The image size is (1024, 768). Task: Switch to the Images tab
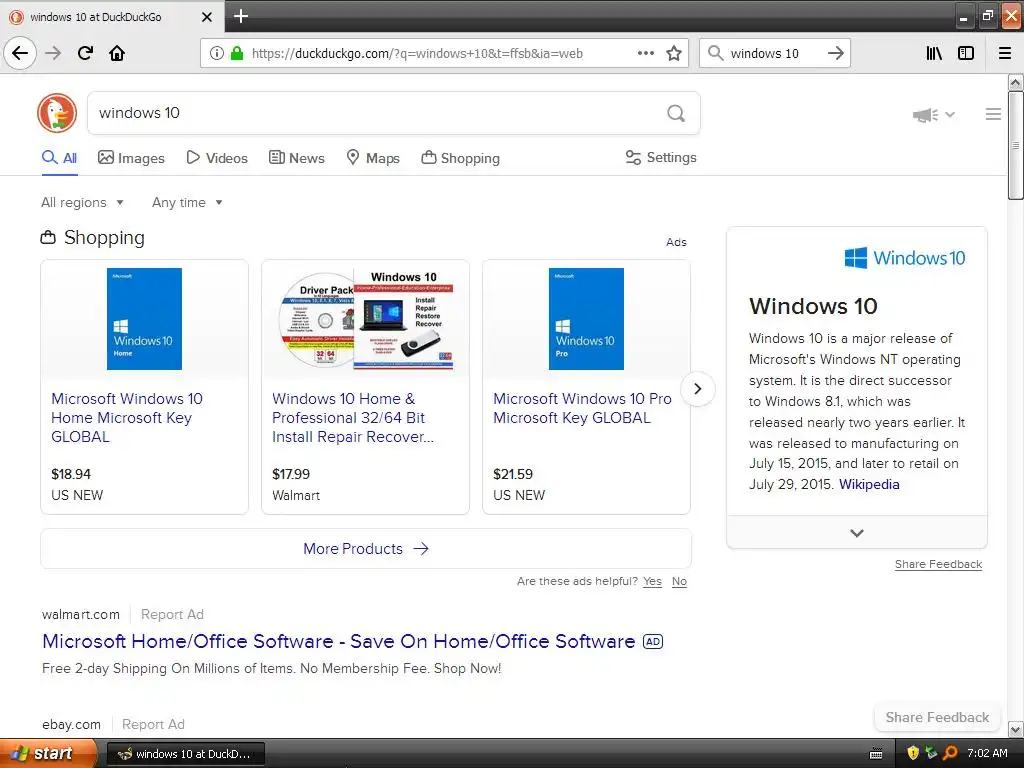click(x=131, y=158)
